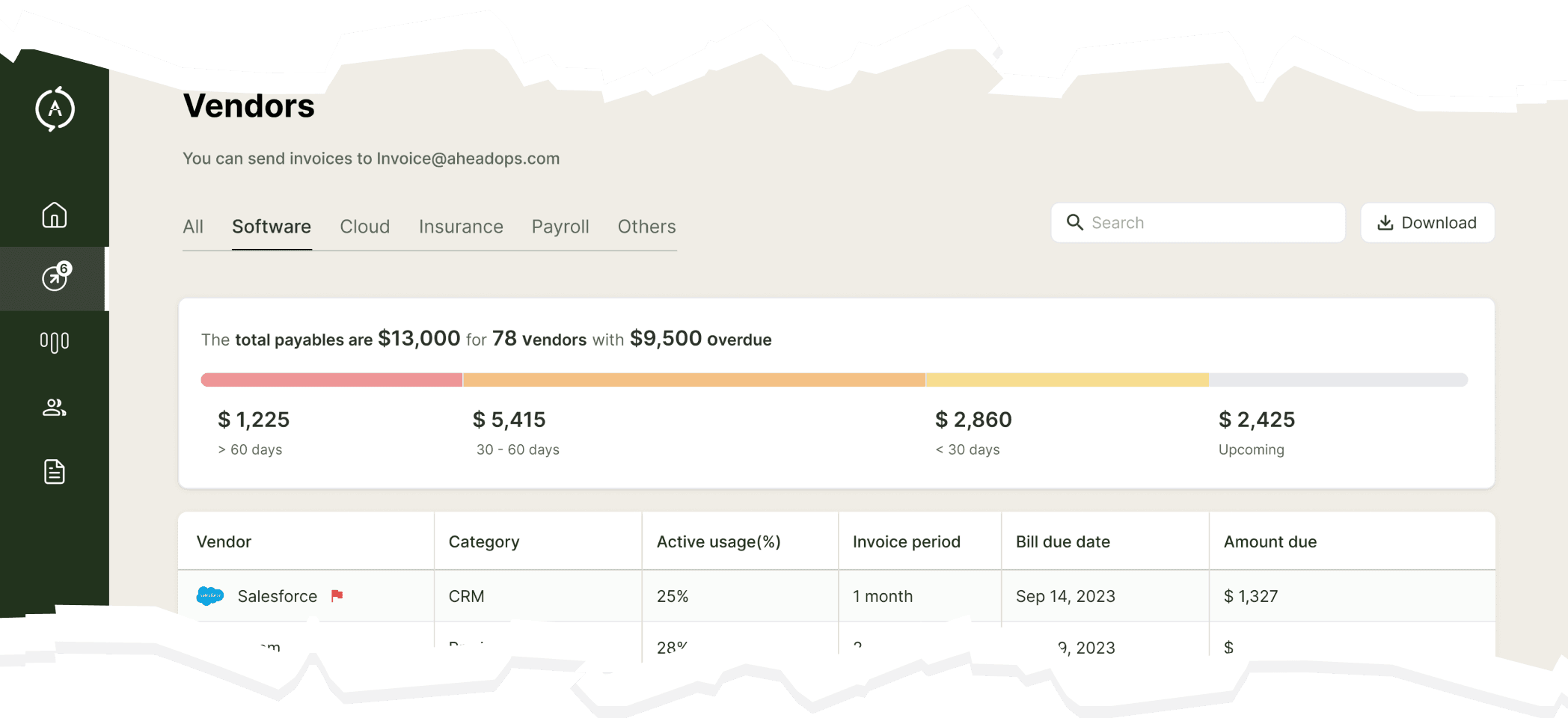The height and width of the screenshot is (718, 1568).
Task: Open the analytics bars sidebar icon
Action: [55, 342]
